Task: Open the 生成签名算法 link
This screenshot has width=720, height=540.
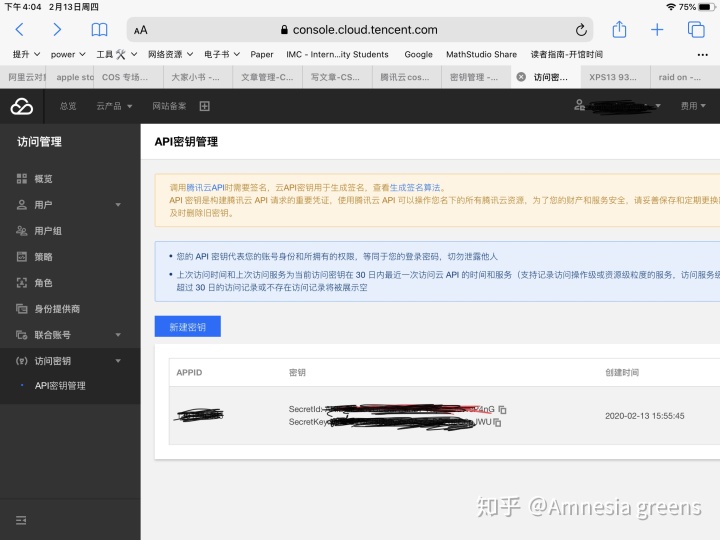Action: [415, 187]
